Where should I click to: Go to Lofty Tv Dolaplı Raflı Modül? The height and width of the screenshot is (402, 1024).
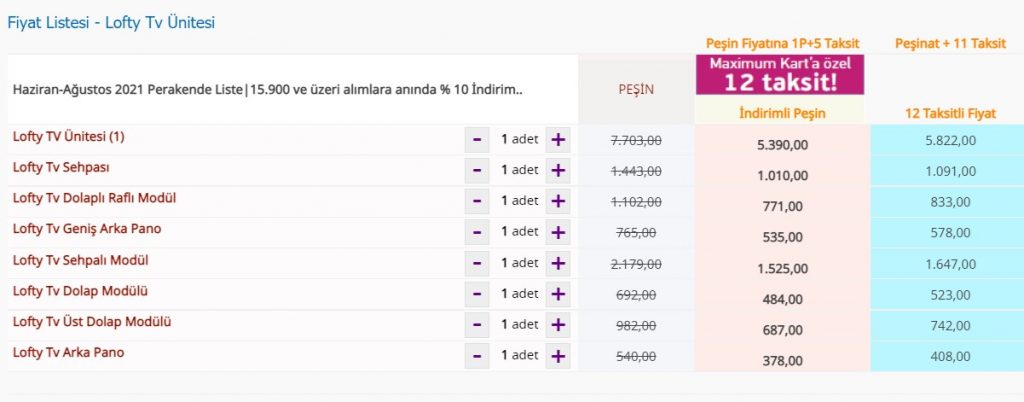(94, 198)
